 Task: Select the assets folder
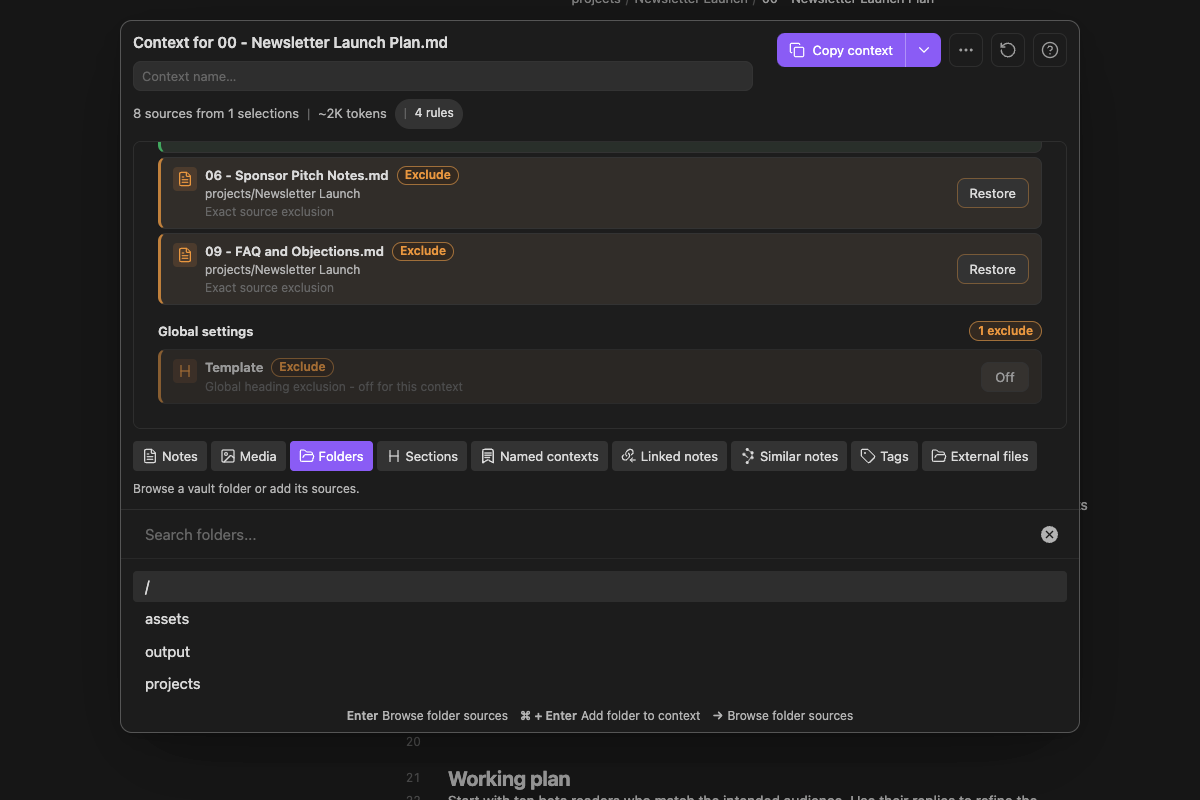(600, 619)
